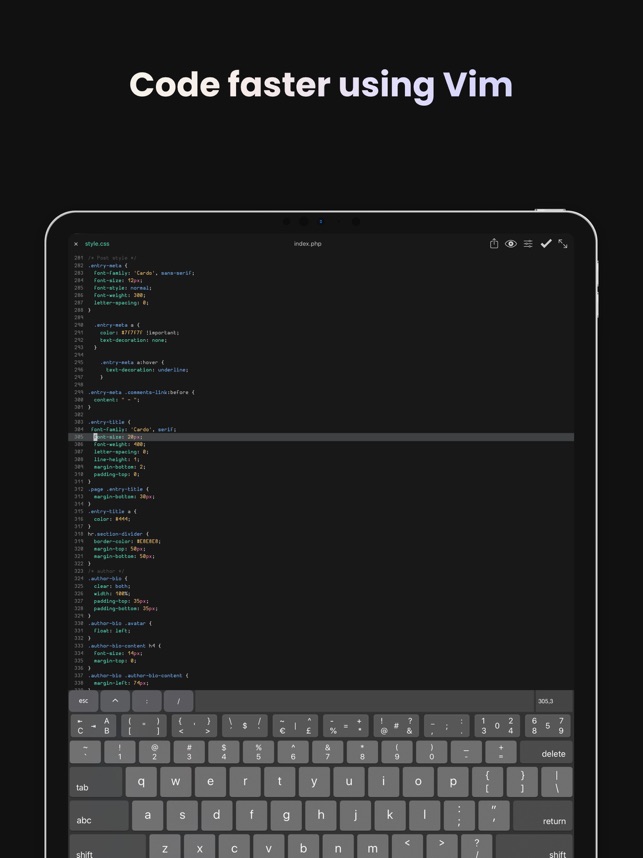Tap the abc key
The width and height of the screenshot is (643, 858).
(x=99, y=815)
